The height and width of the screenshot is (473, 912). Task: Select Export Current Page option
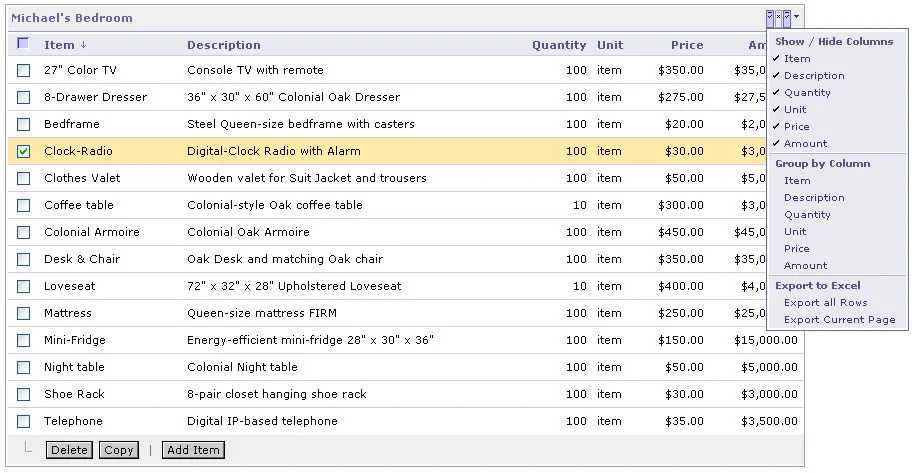click(839, 319)
